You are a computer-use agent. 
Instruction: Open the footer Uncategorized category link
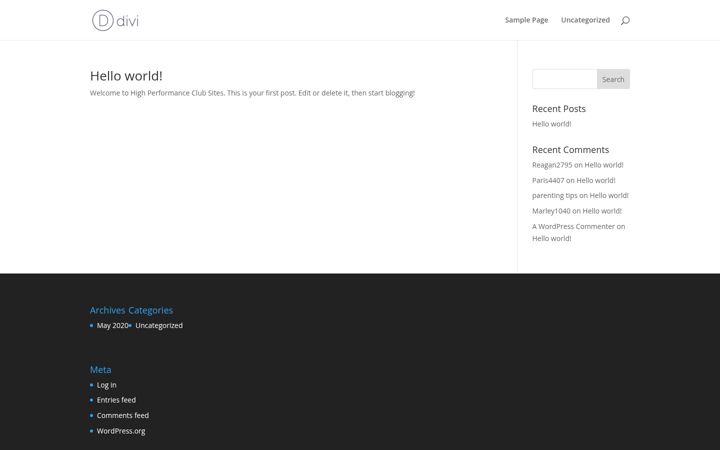[159, 326]
